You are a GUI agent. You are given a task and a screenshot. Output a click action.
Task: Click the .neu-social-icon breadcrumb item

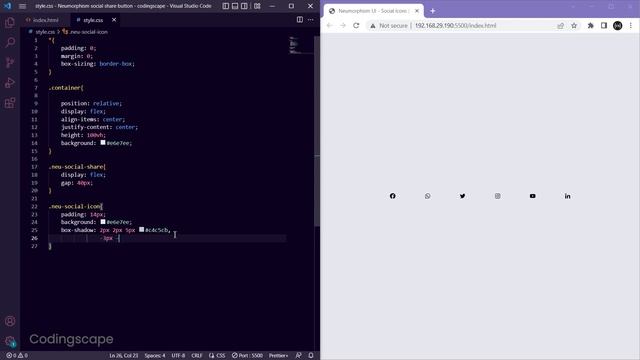click(85, 32)
